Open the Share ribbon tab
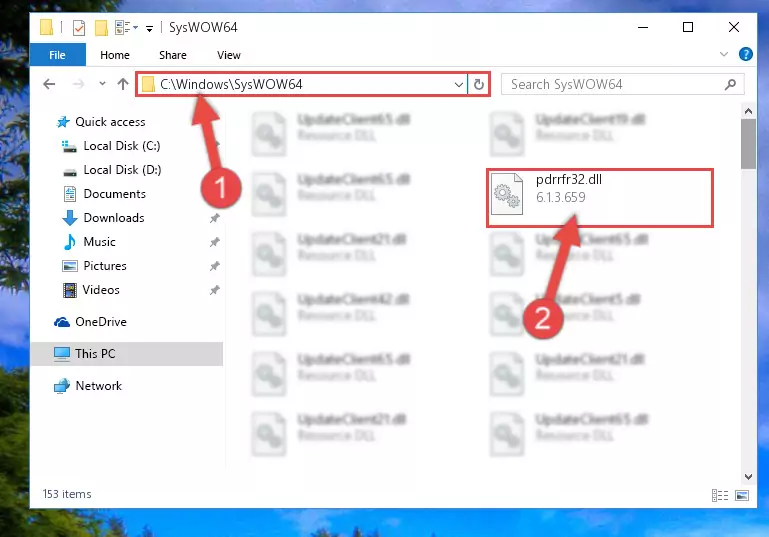The height and width of the screenshot is (537, 769). coord(173,55)
